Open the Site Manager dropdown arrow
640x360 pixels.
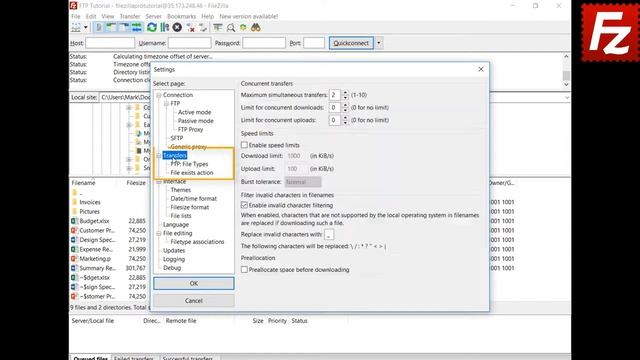tap(86, 28)
